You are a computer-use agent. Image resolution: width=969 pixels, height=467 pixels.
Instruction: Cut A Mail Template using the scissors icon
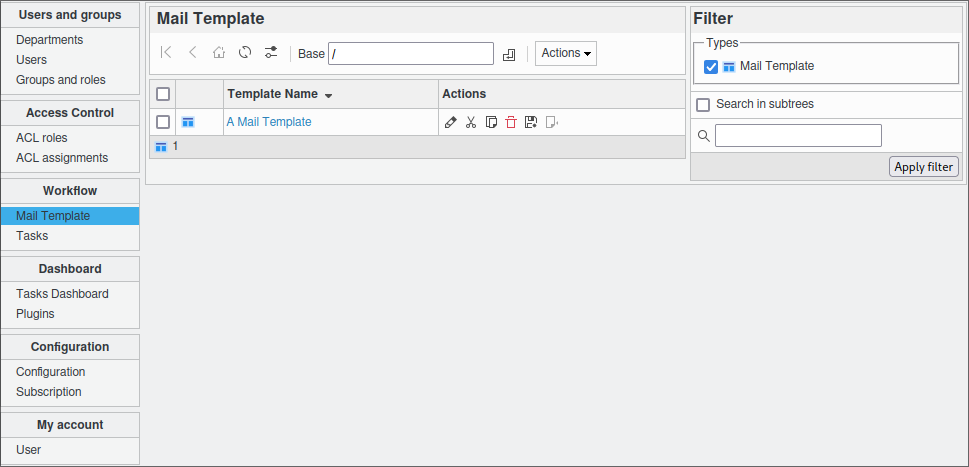click(471, 122)
